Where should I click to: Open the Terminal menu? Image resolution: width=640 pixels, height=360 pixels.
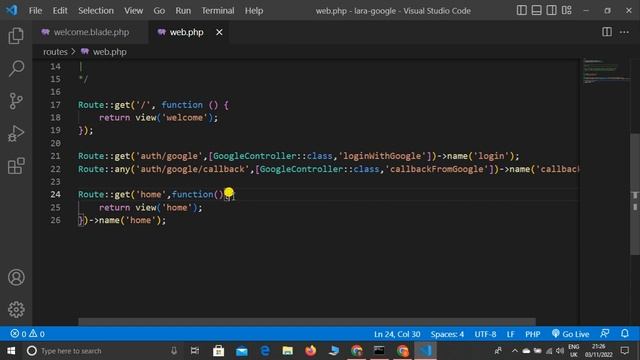click(x=218, y=11)
